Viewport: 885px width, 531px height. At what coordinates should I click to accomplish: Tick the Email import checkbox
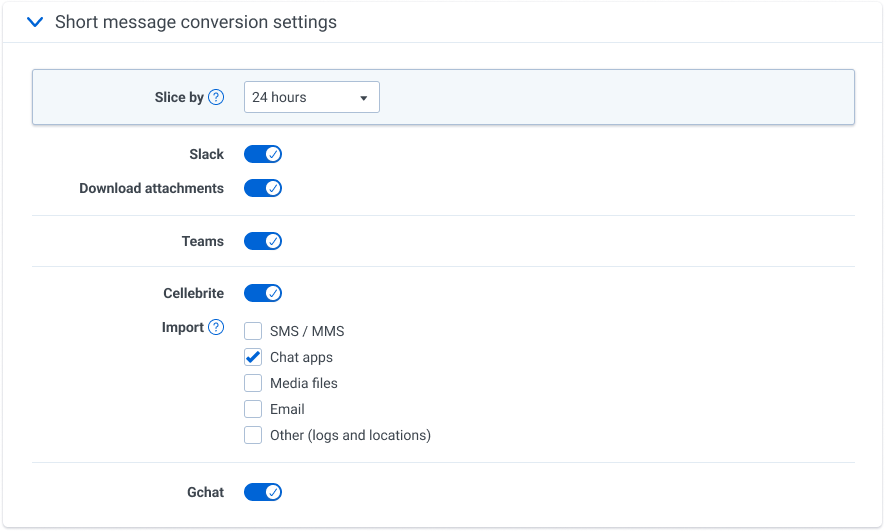tap(253, 409)
